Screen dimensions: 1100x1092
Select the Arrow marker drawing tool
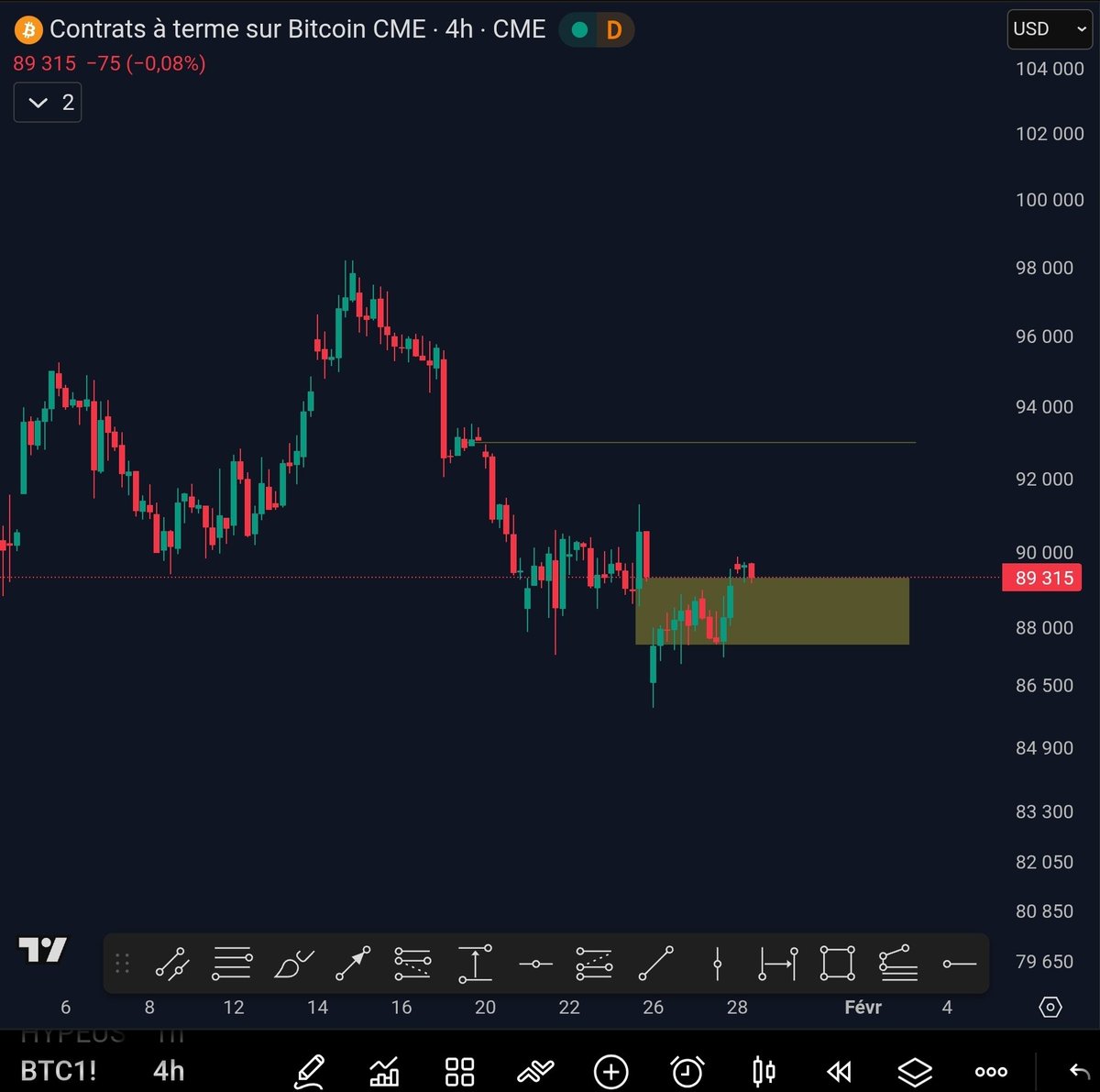pyautogui.click(x=353, y=964)
